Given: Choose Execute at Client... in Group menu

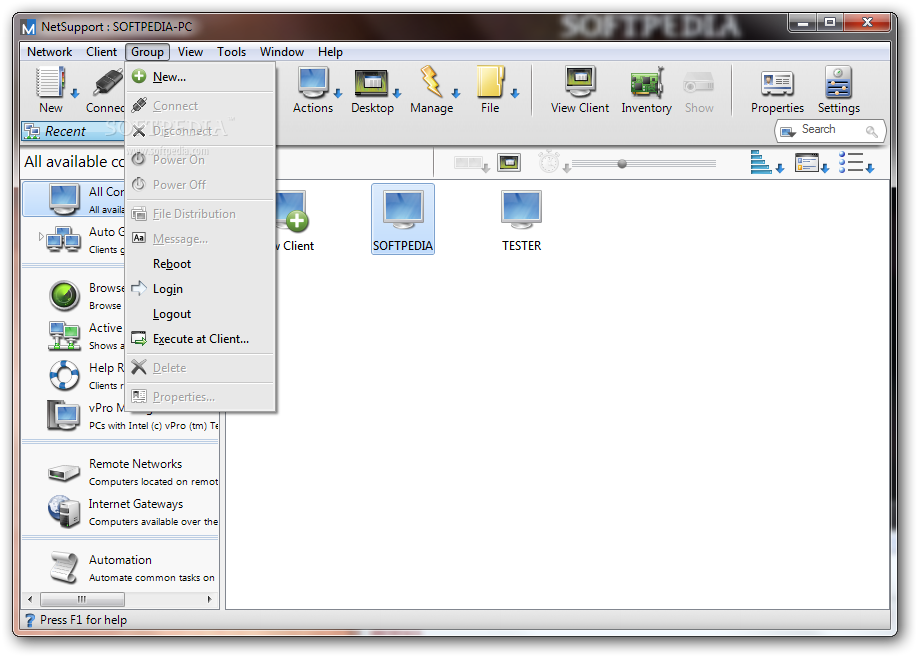Looking at the screenshot, I should click(x=201, y=339).
